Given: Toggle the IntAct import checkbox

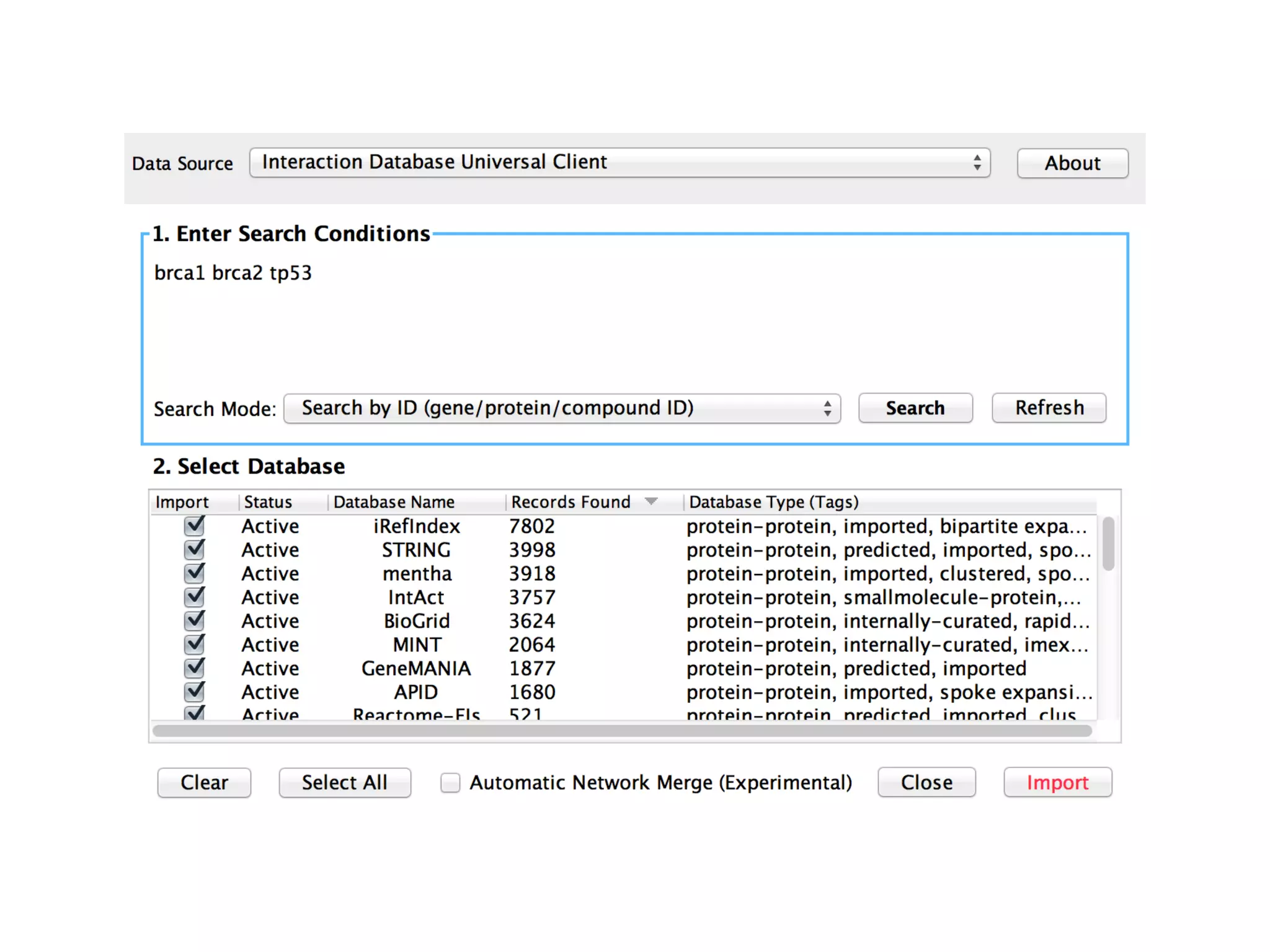Looking at the screenshot, I should (x=195, y=596).
